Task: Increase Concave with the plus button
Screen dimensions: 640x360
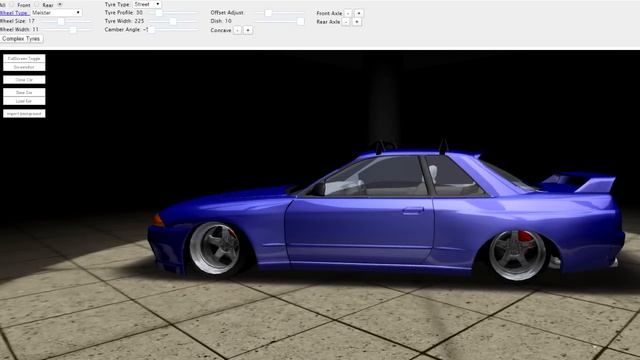Action: point(248,30)
